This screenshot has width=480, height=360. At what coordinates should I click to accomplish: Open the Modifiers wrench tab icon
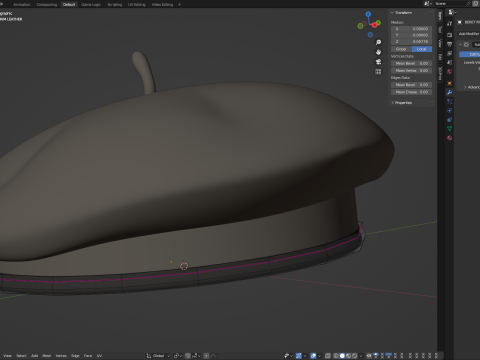450,92
